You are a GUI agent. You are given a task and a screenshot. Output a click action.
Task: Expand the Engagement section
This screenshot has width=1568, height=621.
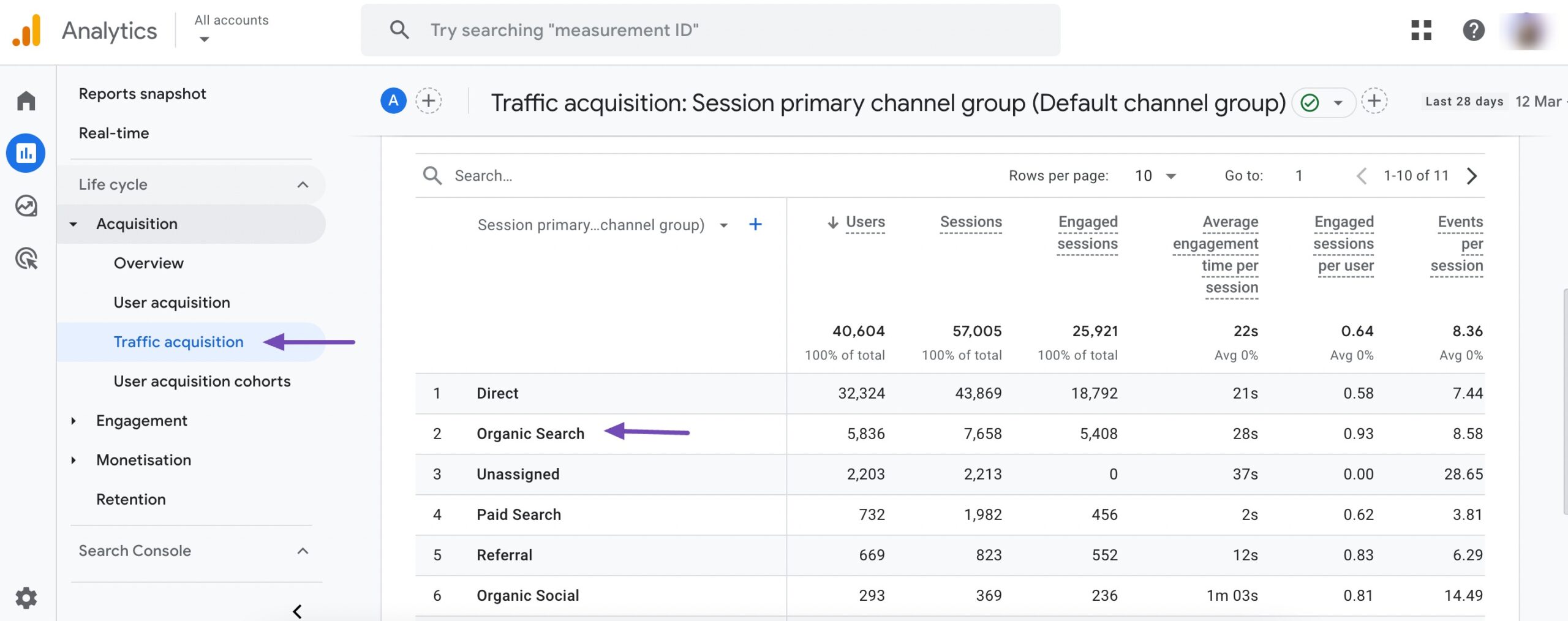coord(73,421)
